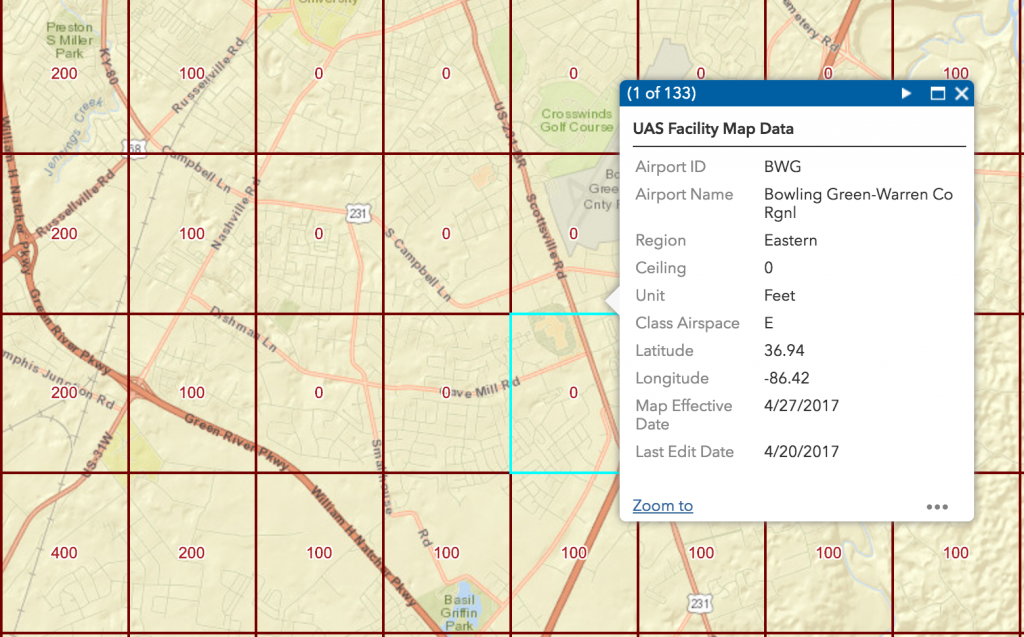
Task: Click the Crosswinds Golf Course label
Action: tap(577, 121)
